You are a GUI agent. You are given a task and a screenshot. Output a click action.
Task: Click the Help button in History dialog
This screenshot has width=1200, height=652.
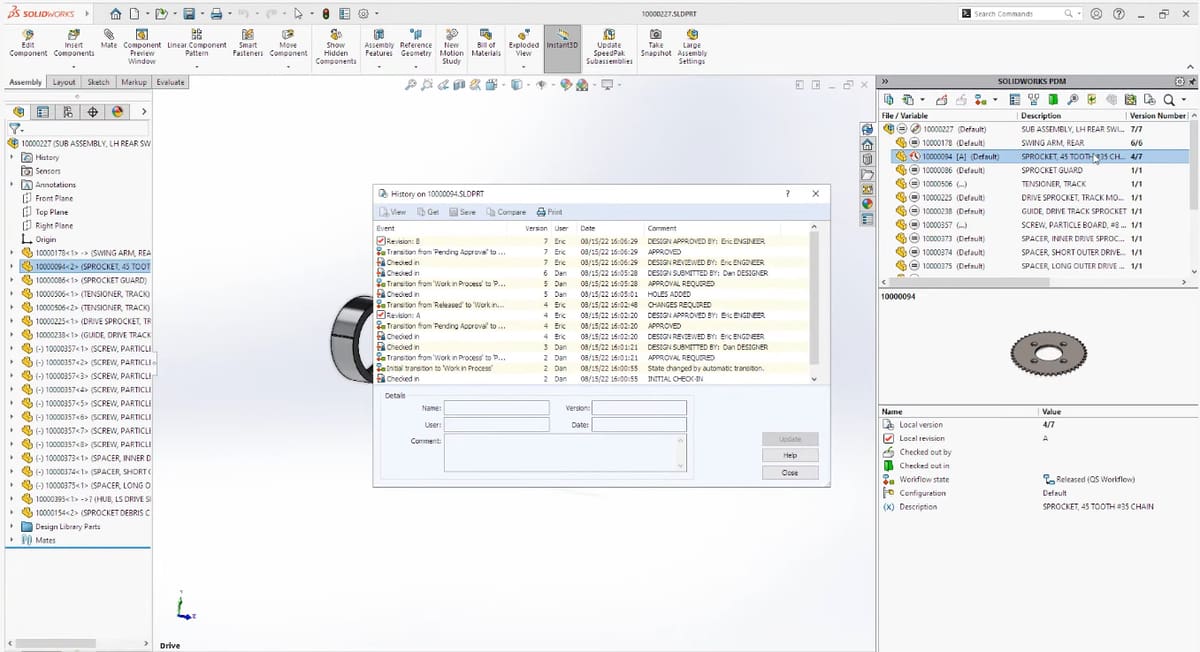click(790, 455)
